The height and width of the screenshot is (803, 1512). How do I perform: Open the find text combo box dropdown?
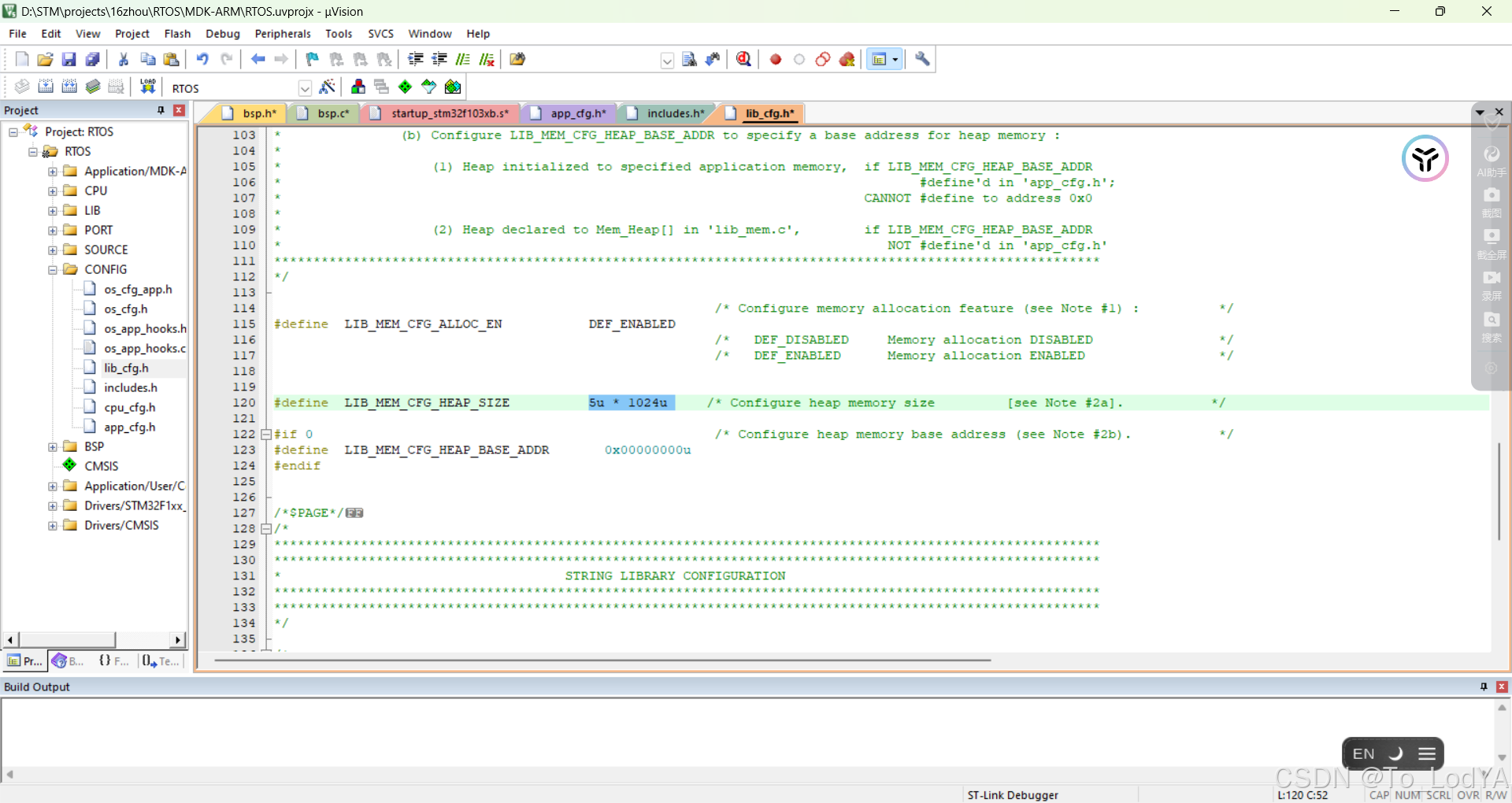point(667,60)
